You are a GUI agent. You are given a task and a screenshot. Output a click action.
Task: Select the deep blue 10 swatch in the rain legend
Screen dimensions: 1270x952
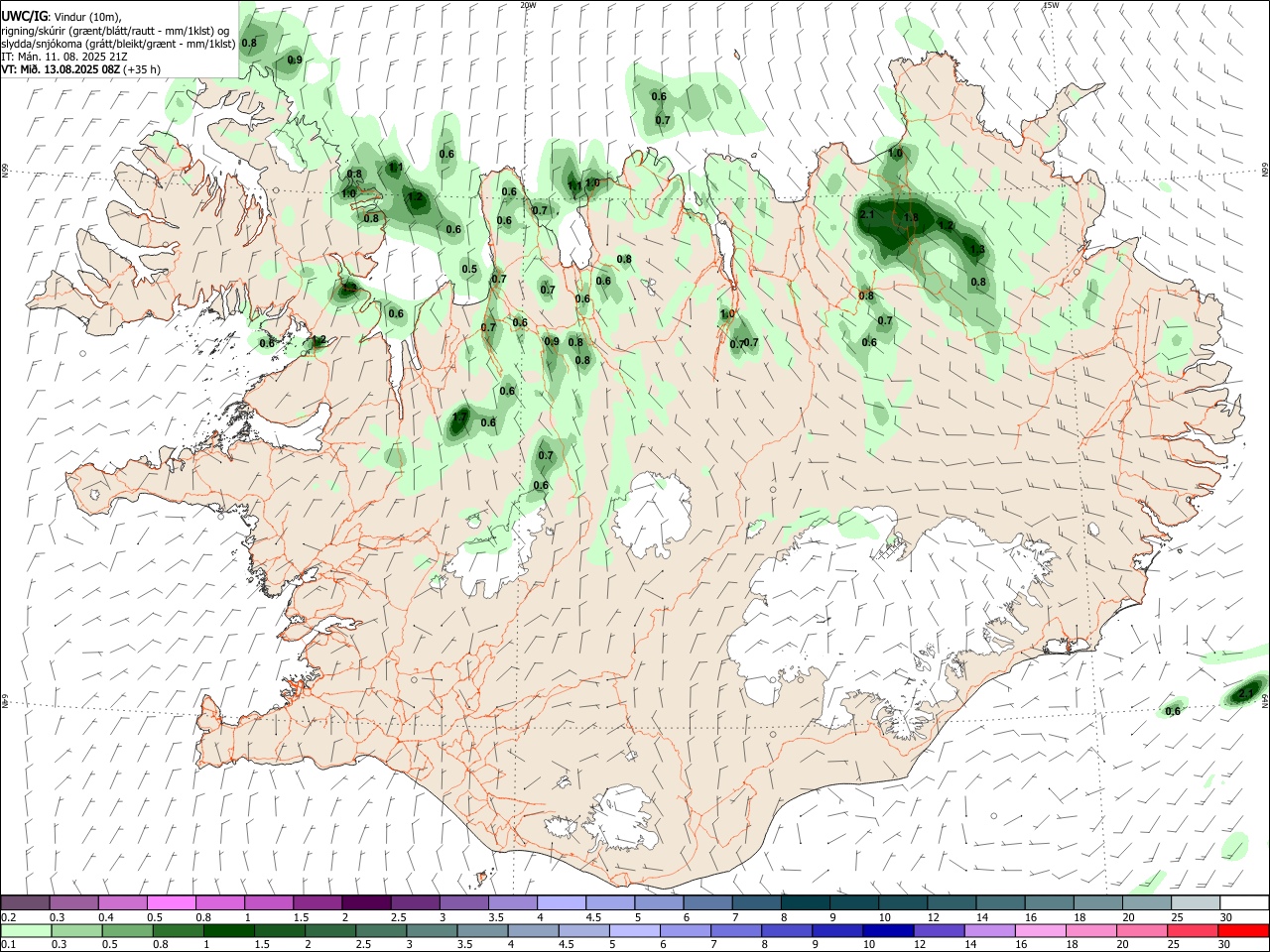point(888,930)
